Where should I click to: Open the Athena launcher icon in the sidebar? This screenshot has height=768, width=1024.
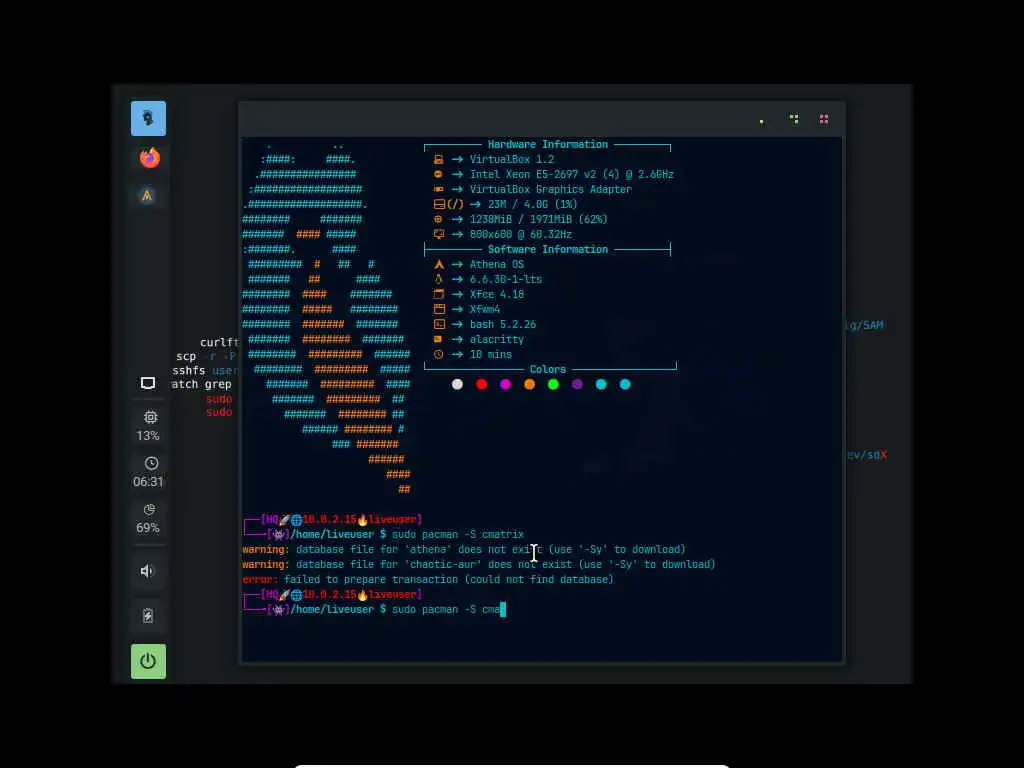[148, 118]
